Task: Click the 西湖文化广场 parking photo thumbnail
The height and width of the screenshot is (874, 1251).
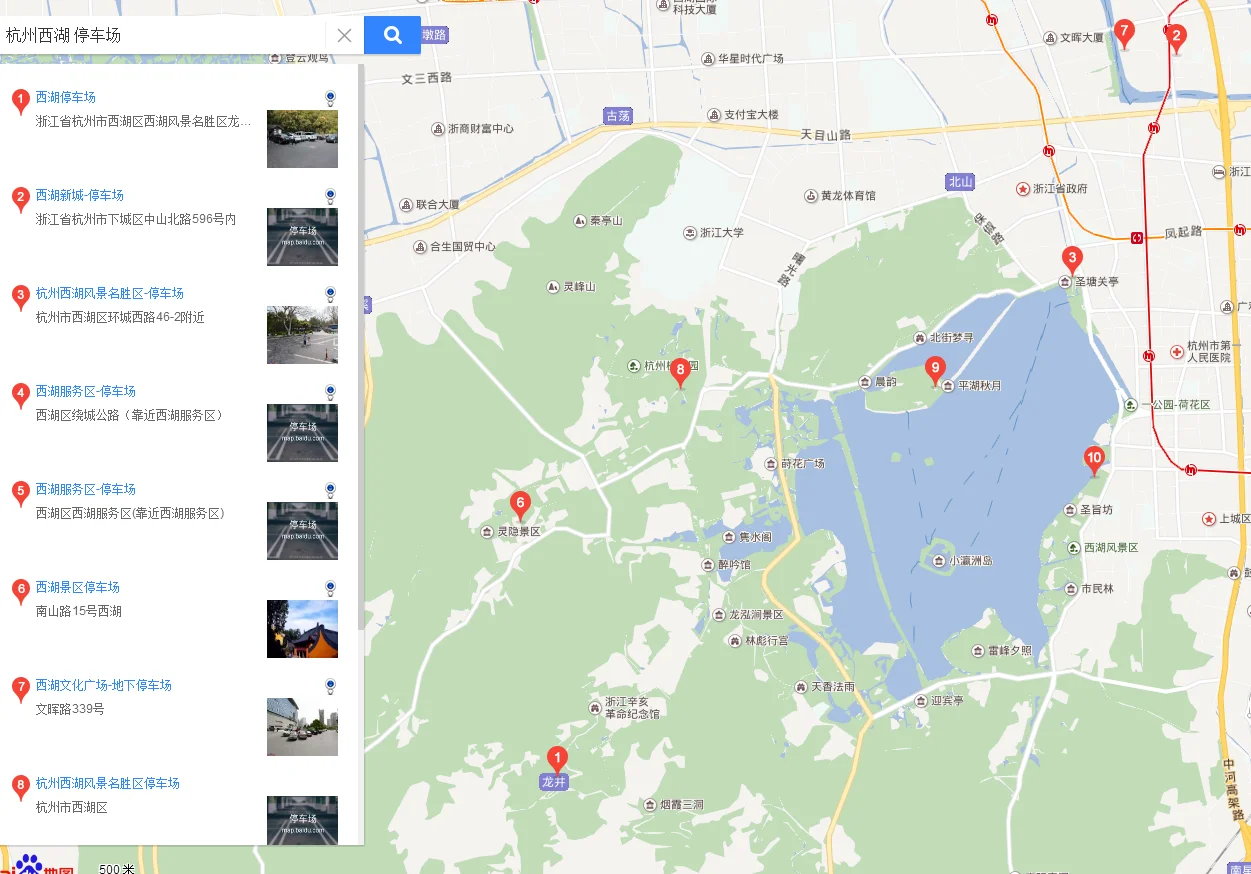Action: 302,727
